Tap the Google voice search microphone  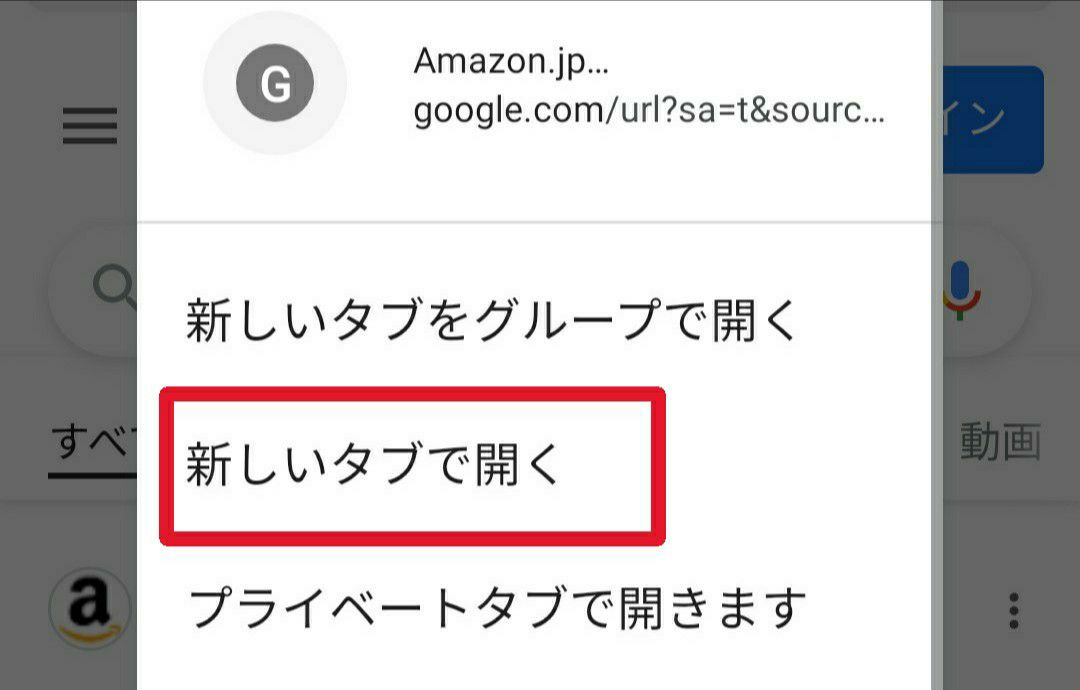pyautogui.click(x=960, y=290)
